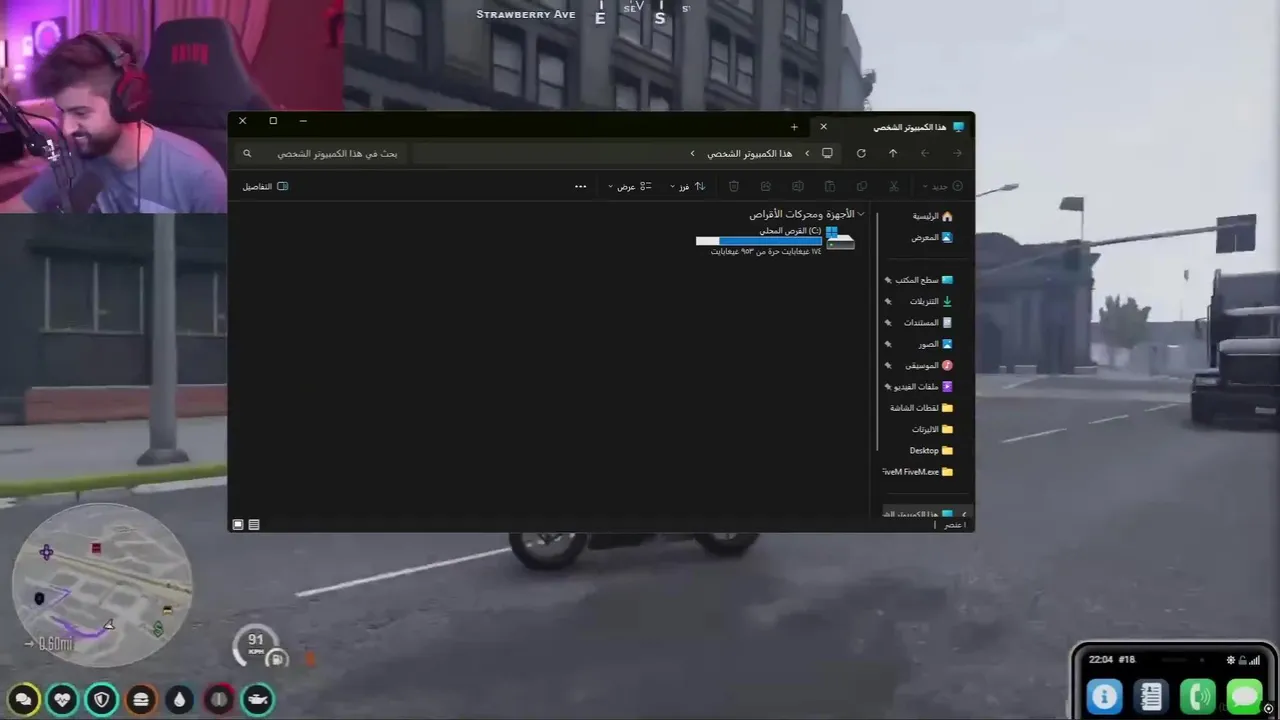Open the جديد (New) dropdown
The width and height of the screenshot is (1280, 720).
[x=943, y=186]
